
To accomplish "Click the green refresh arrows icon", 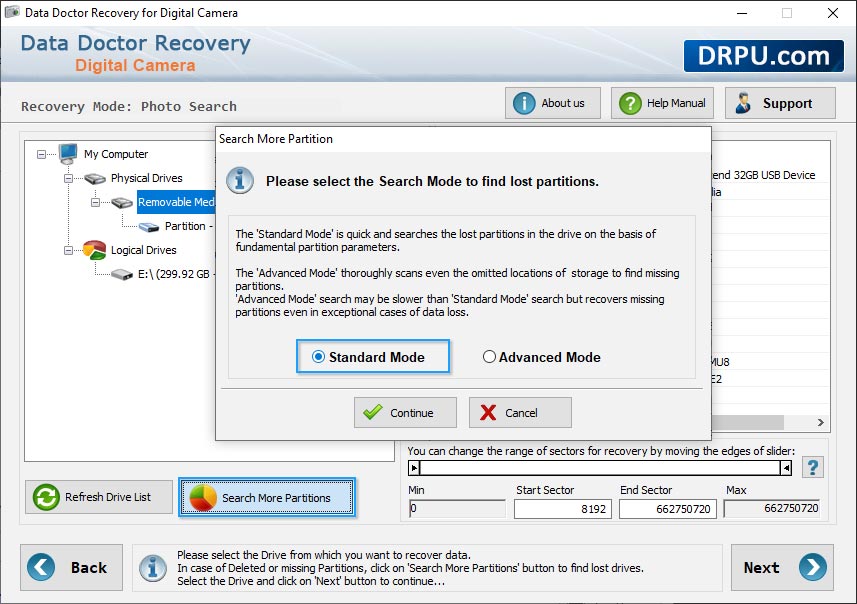I will click(46, 497).
